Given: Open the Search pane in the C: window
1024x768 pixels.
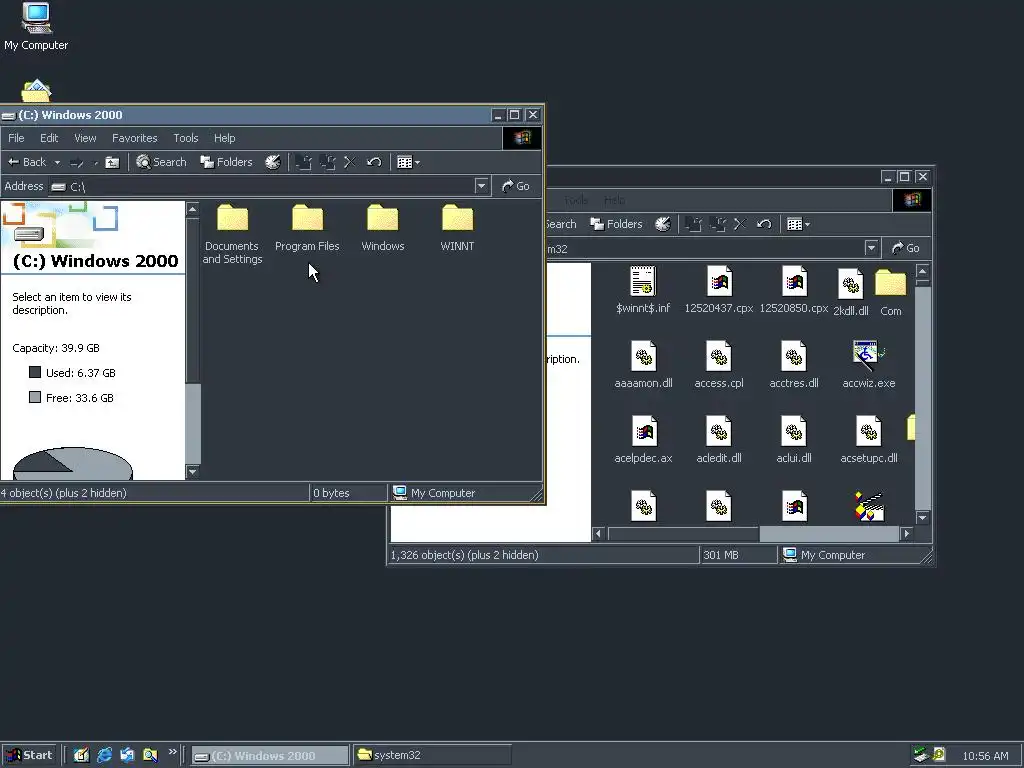Looking at the screenshot, I should tap(161, 162).
